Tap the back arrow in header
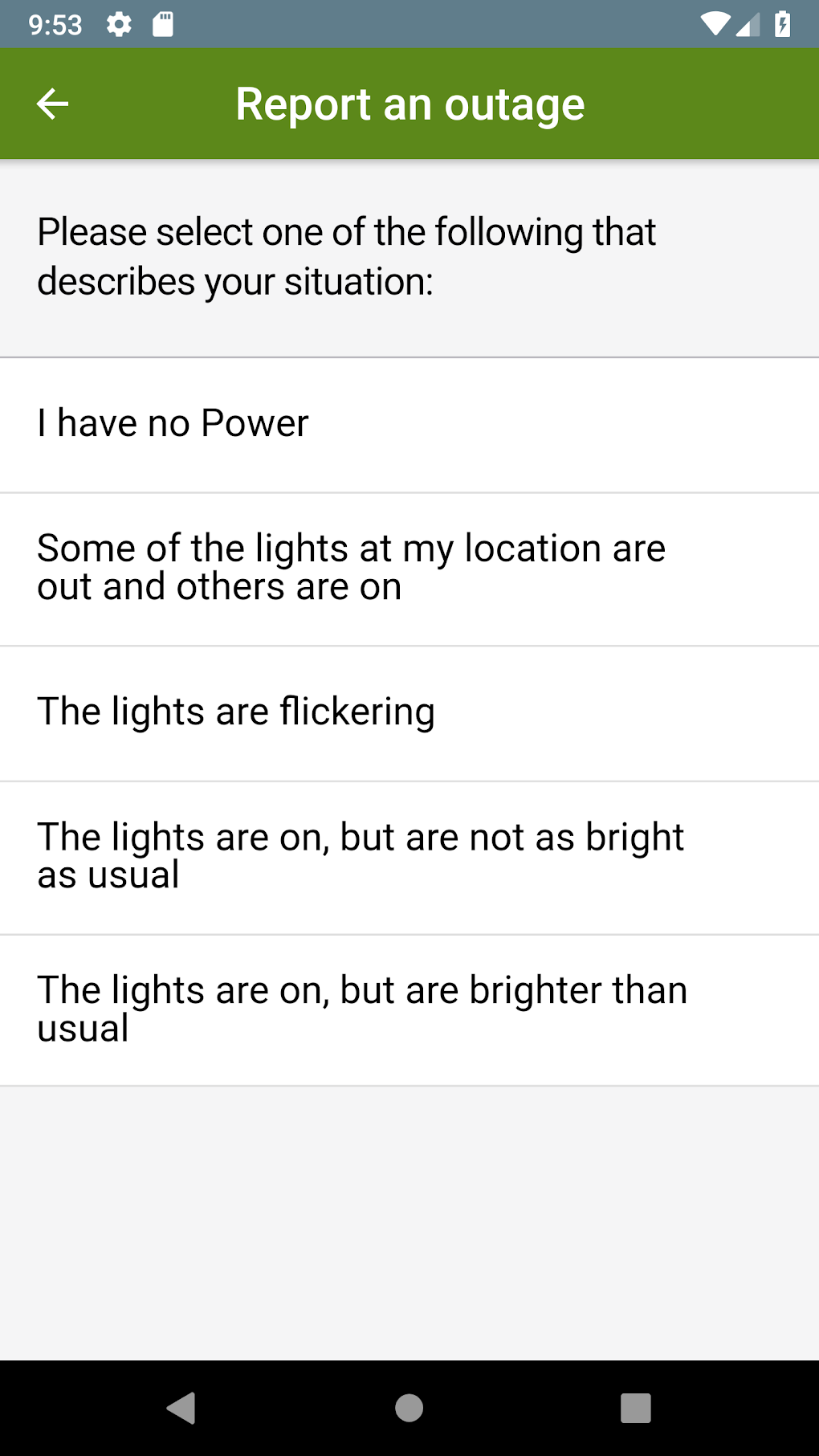Screen dimensions: 819x1456 (53, 104)
